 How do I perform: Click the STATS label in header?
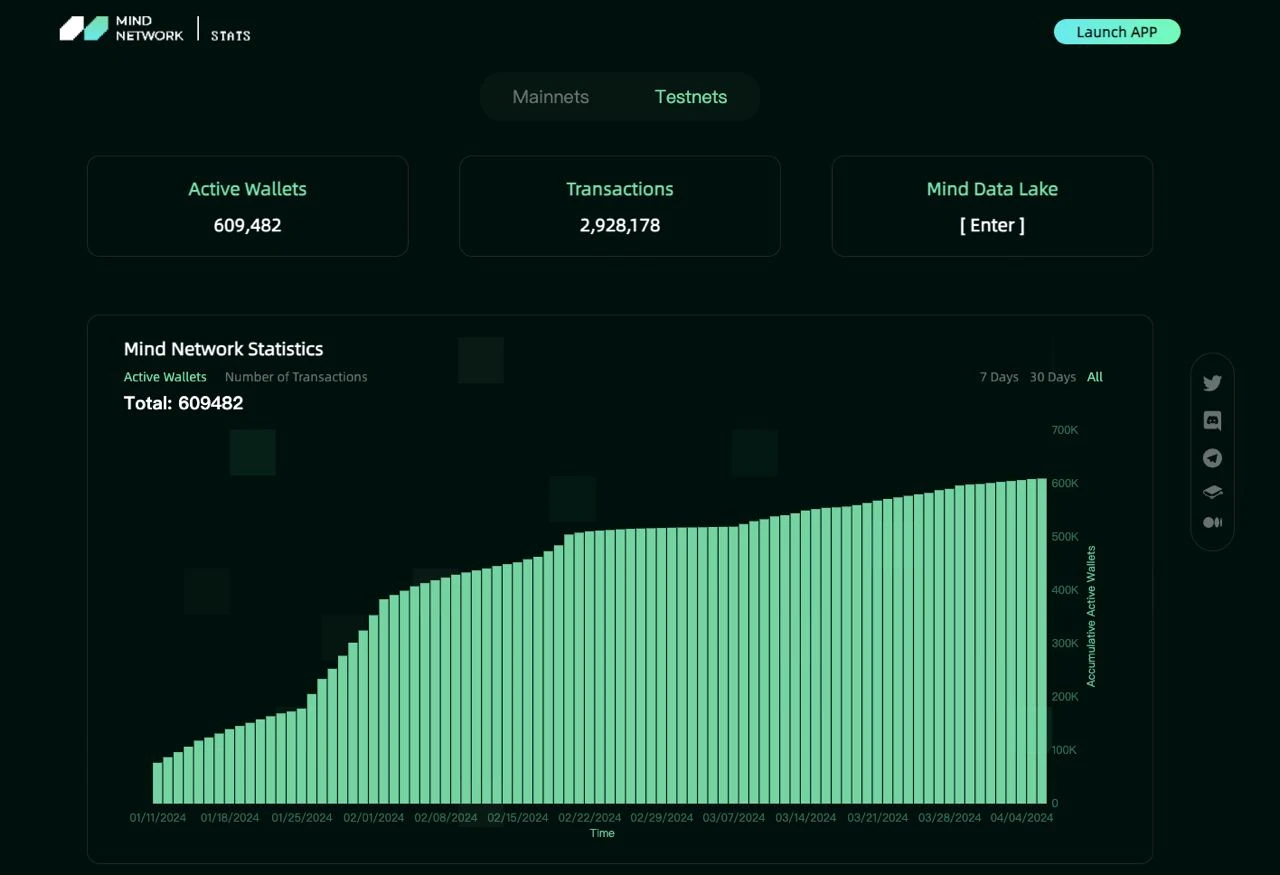point(230,35)
